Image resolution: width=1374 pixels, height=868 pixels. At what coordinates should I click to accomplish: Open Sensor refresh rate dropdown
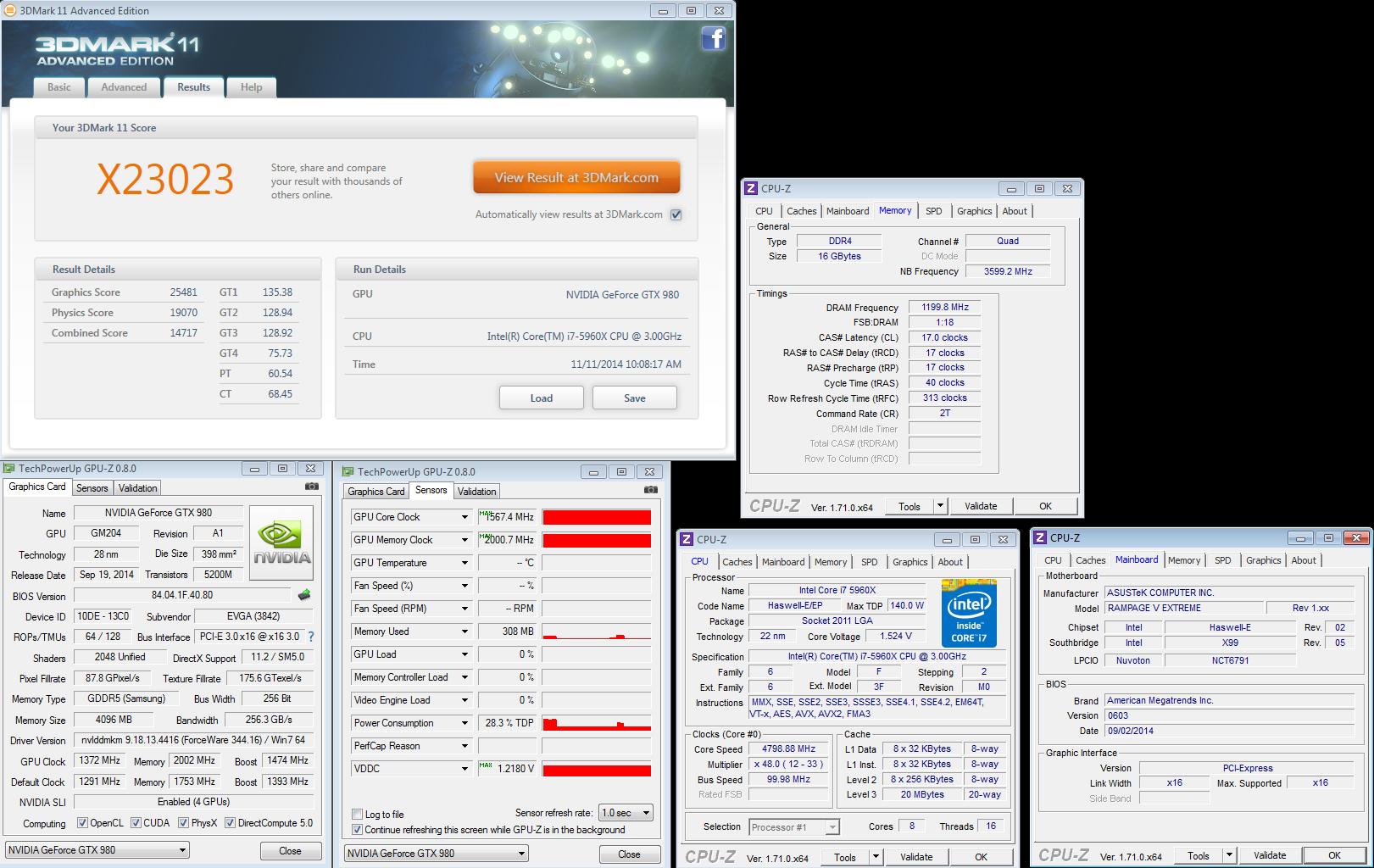click(626, 813)
